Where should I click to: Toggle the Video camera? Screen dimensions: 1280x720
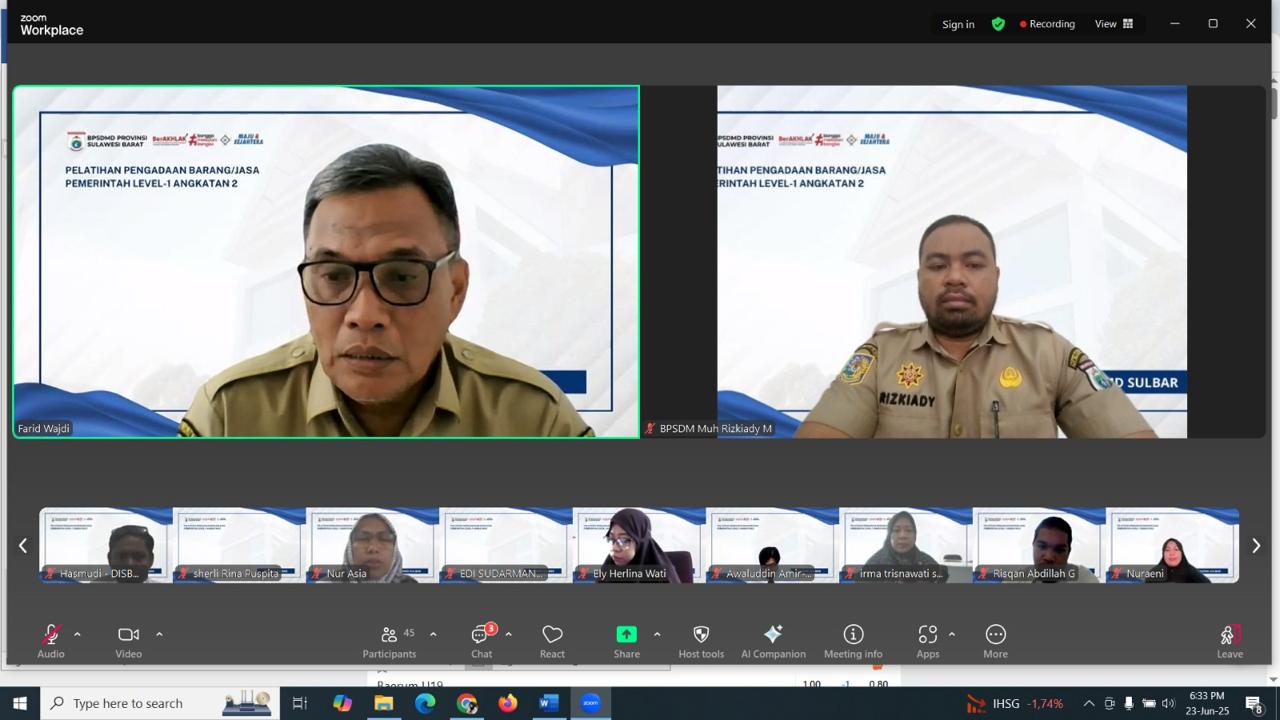[x=128, y=641]
